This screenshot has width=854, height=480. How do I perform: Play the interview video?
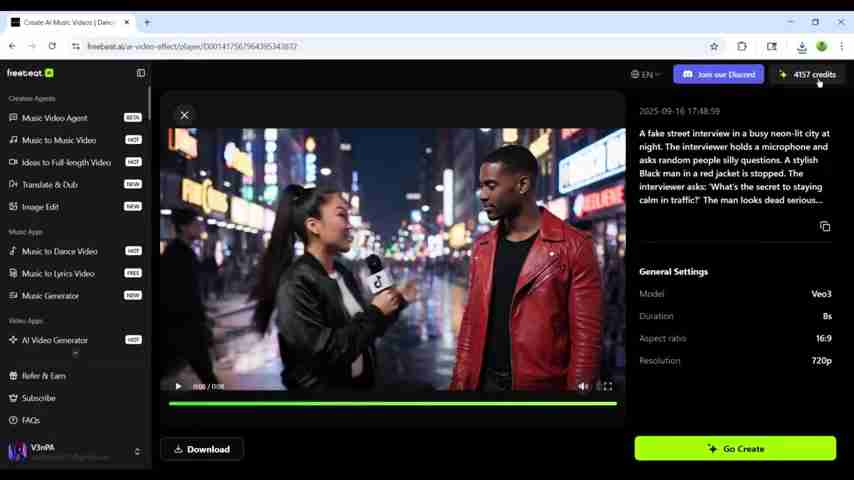point(178,386)
